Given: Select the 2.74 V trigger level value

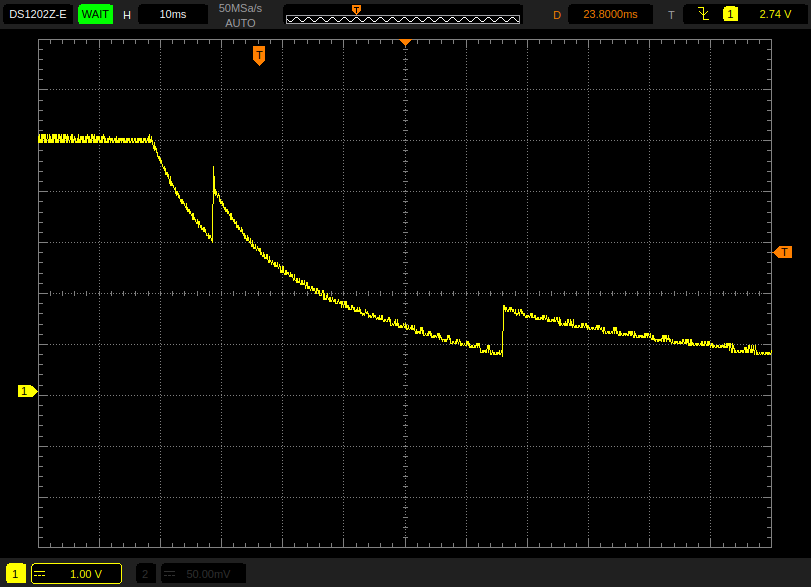Looking at the screenshot, I should [775, 14].
